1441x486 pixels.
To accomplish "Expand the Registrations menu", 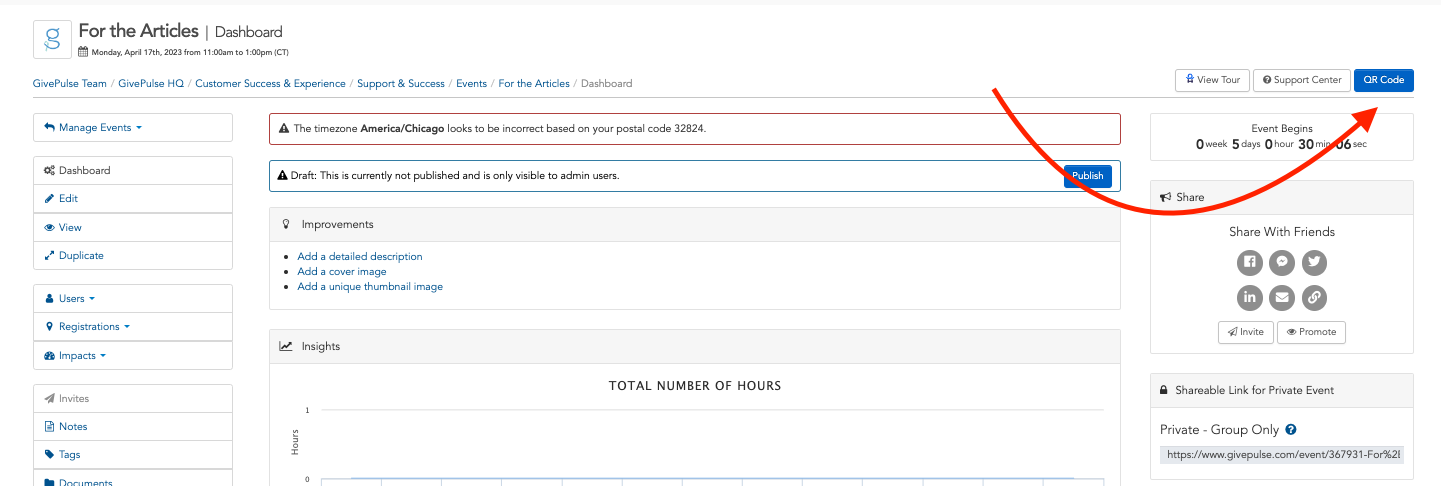I will click(x=133, y=327).
